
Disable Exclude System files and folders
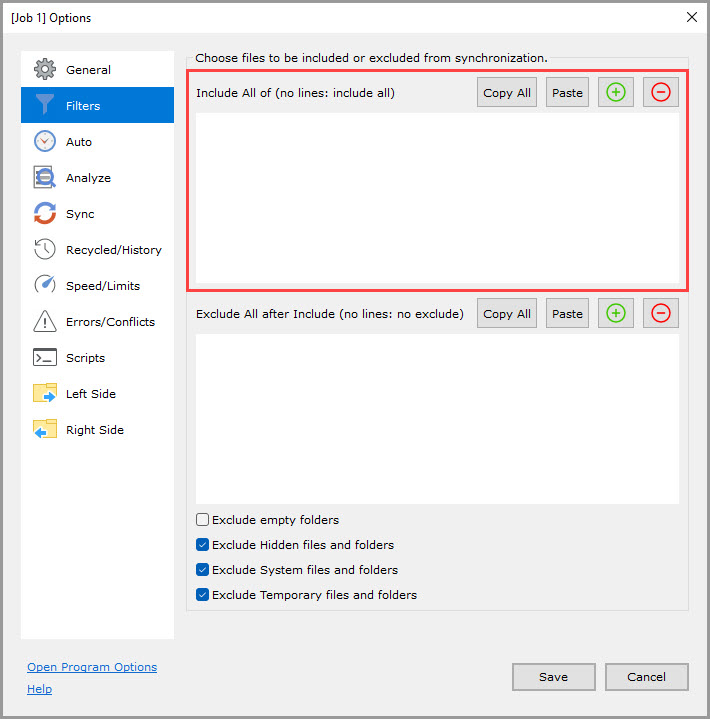click(x=203, y=570)
